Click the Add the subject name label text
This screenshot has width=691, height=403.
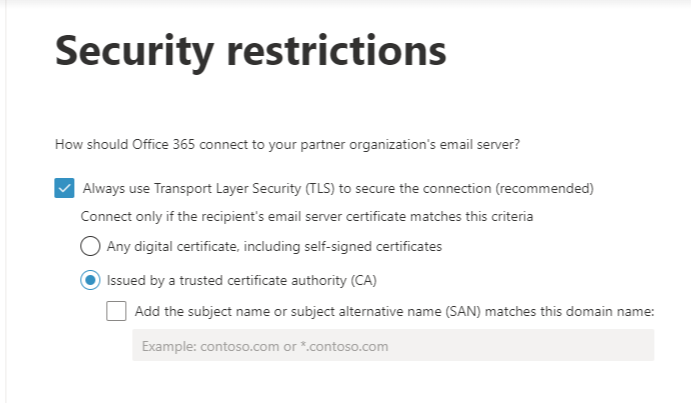pyautogui.click(x=394, y=311)
